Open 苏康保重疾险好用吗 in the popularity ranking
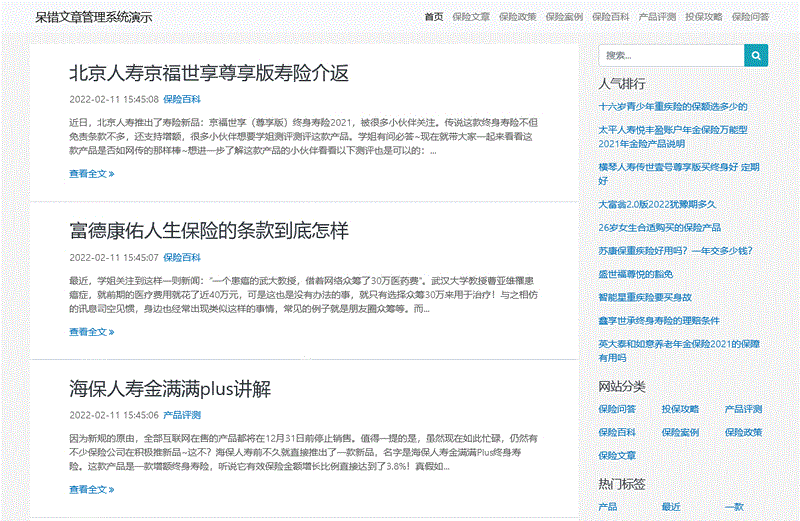The height and width of the screenshot is (521, 800). click(x=675, y=250)
